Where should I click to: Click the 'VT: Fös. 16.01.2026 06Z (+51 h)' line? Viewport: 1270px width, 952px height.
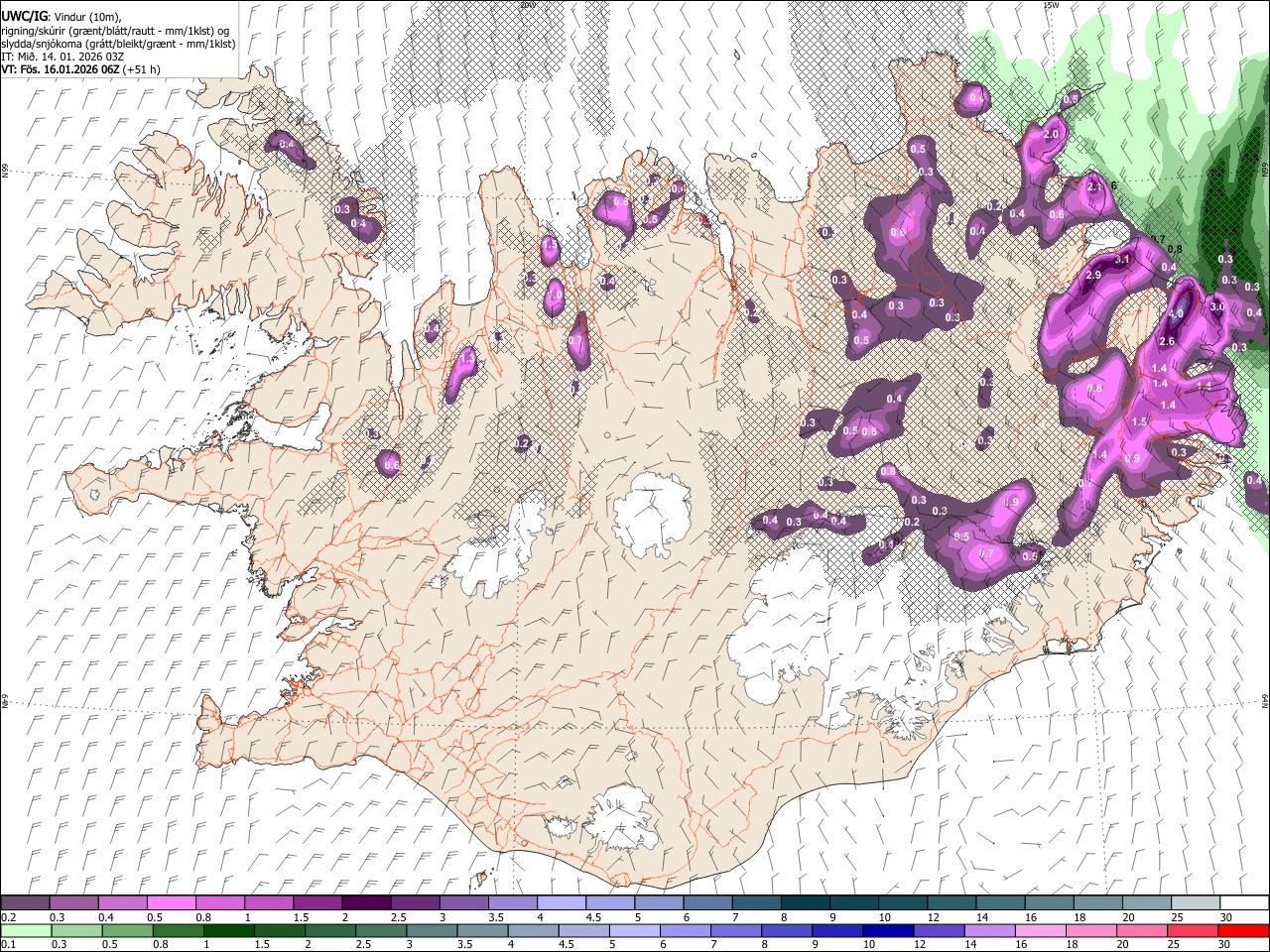(x=80, y=69)
